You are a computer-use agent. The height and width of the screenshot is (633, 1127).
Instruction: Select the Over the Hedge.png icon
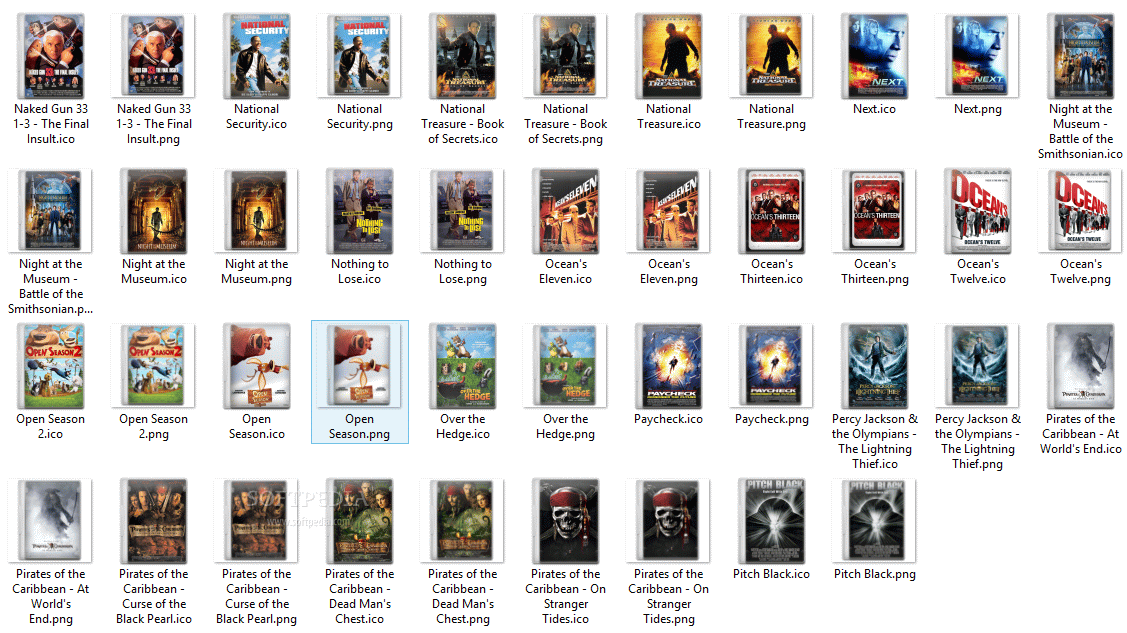pos(566,366)
